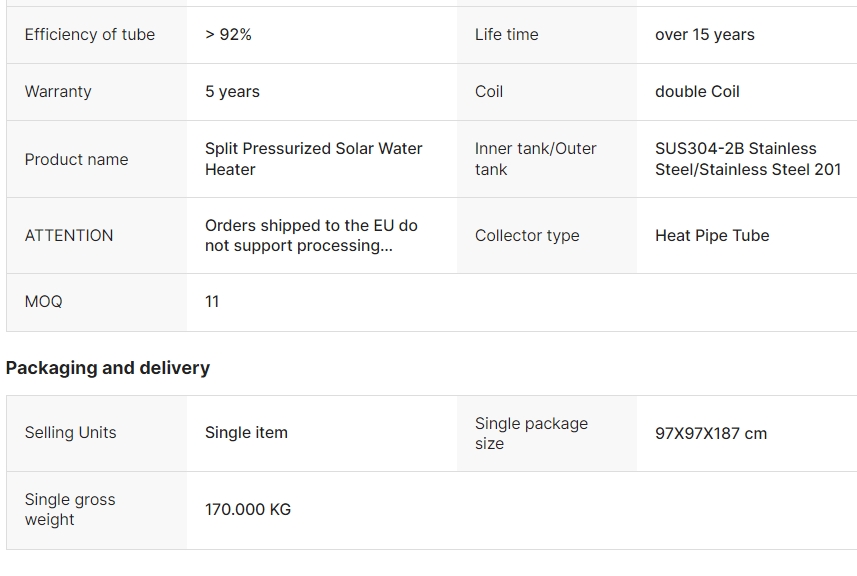Click the 'Single gross weight' label
Image resolution: width=857 pixels, height=576 pixels.
click(x=70, y=509)
